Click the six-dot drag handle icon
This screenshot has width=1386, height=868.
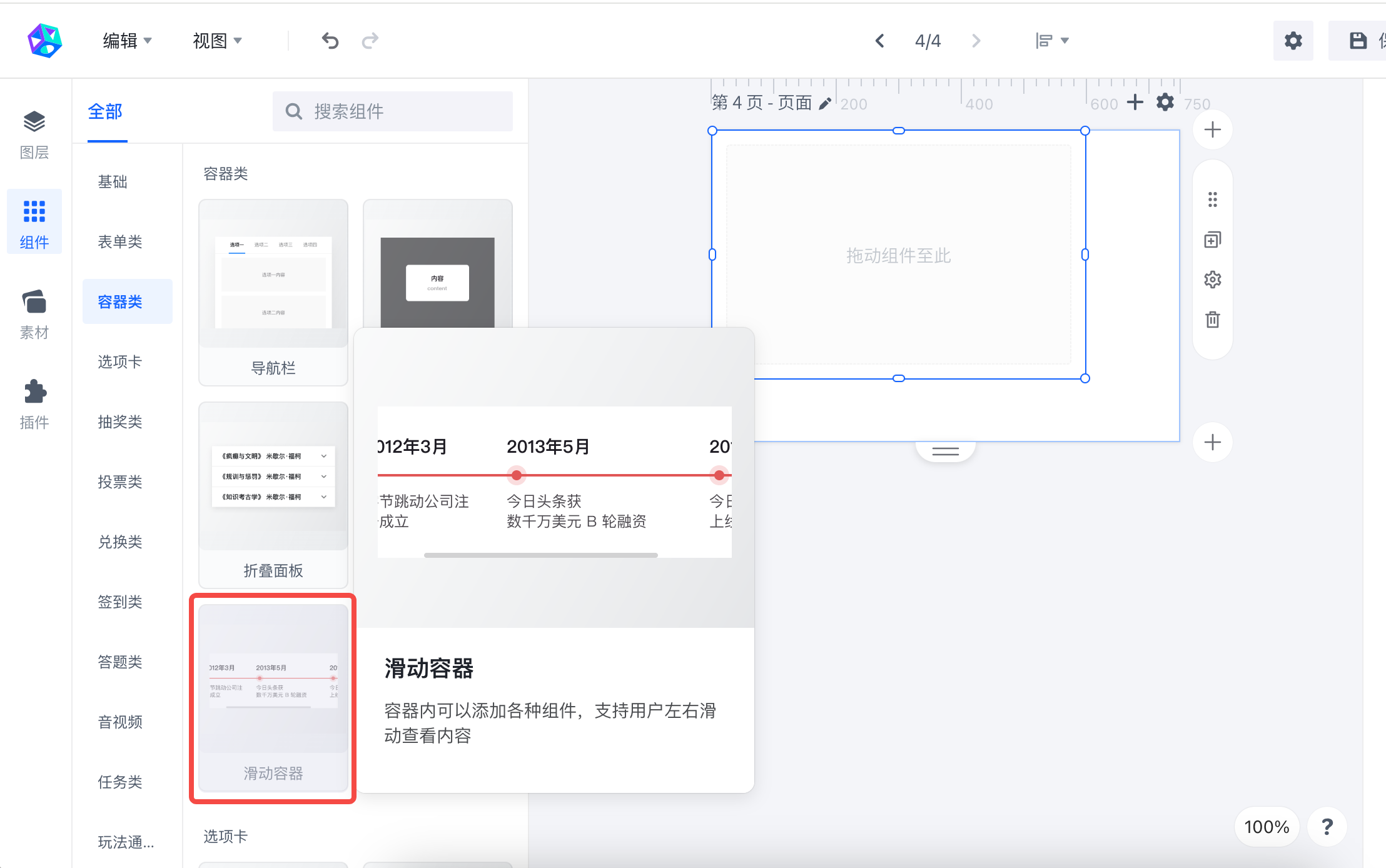1213,199
